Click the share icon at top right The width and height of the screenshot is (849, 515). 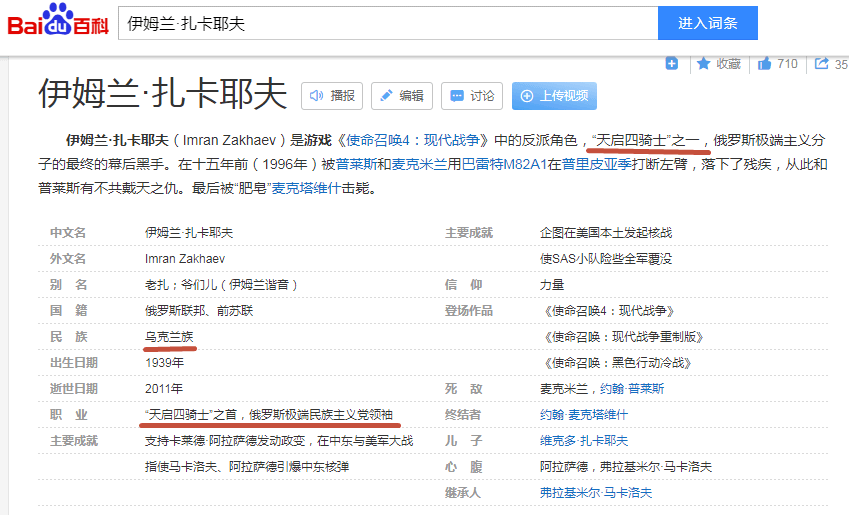tap(821, 64)
